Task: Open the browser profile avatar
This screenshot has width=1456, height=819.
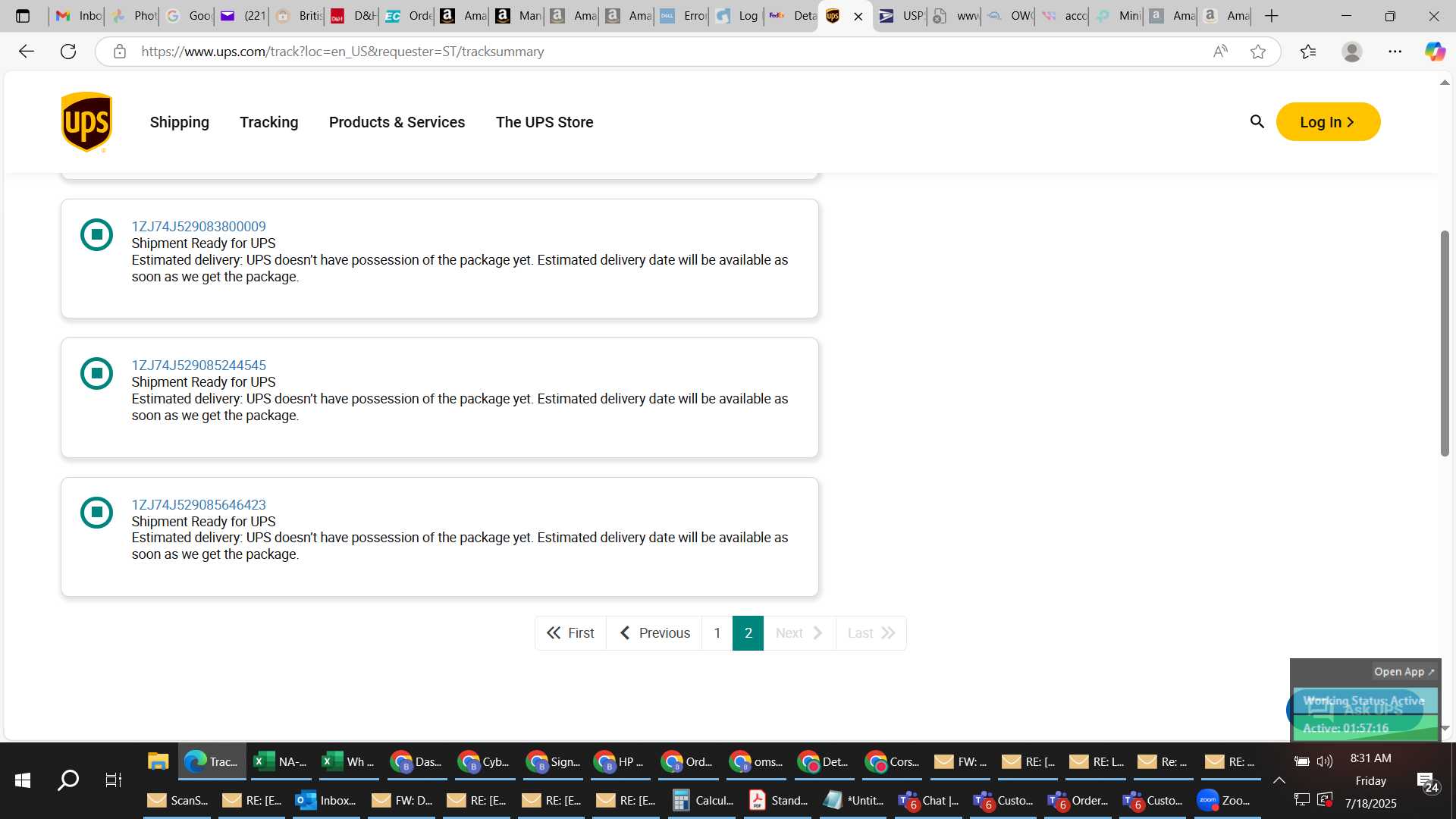Action: (x=1352, y=52)
